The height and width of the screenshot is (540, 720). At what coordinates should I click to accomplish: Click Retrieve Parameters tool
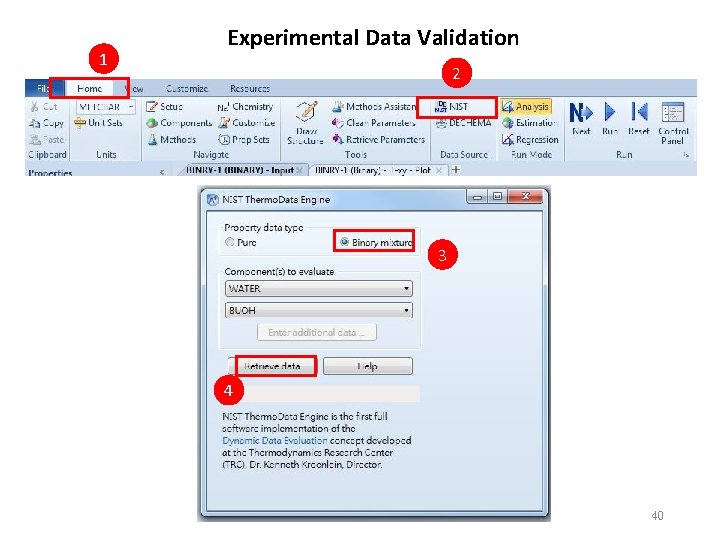(x=379, y=140)
